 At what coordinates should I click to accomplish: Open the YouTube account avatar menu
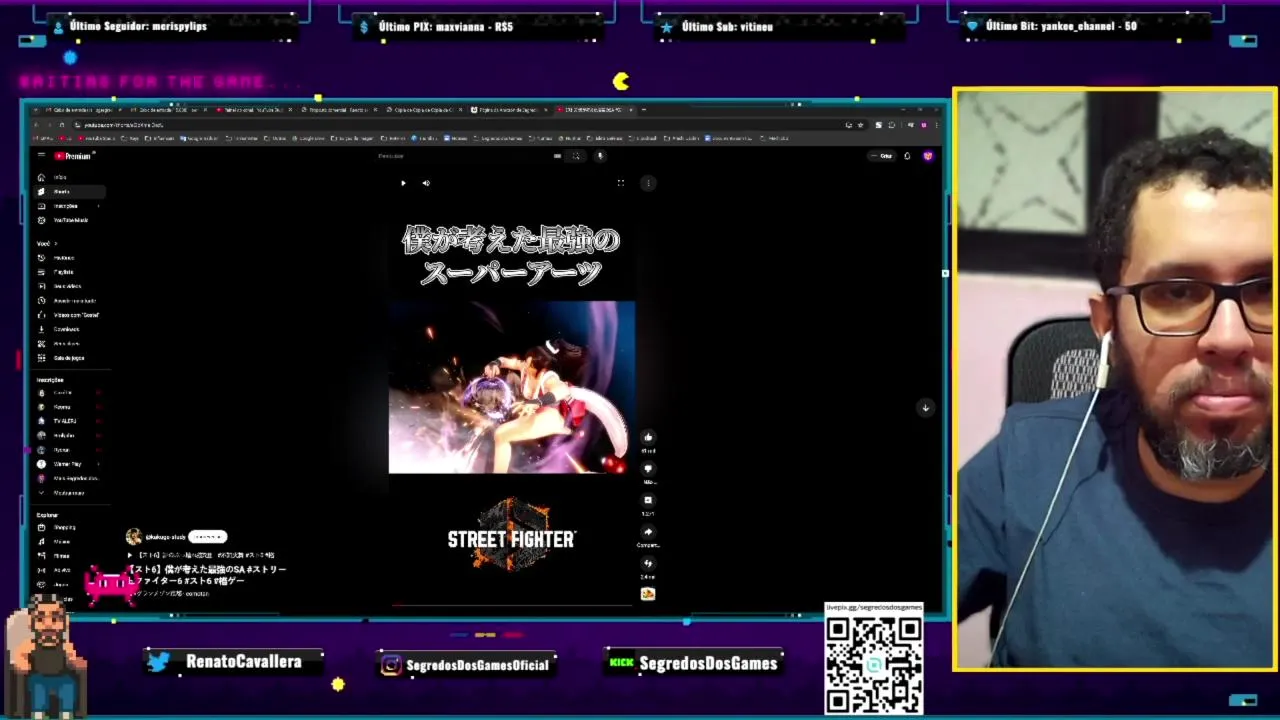pyautogui.click(x=928, y=156)
